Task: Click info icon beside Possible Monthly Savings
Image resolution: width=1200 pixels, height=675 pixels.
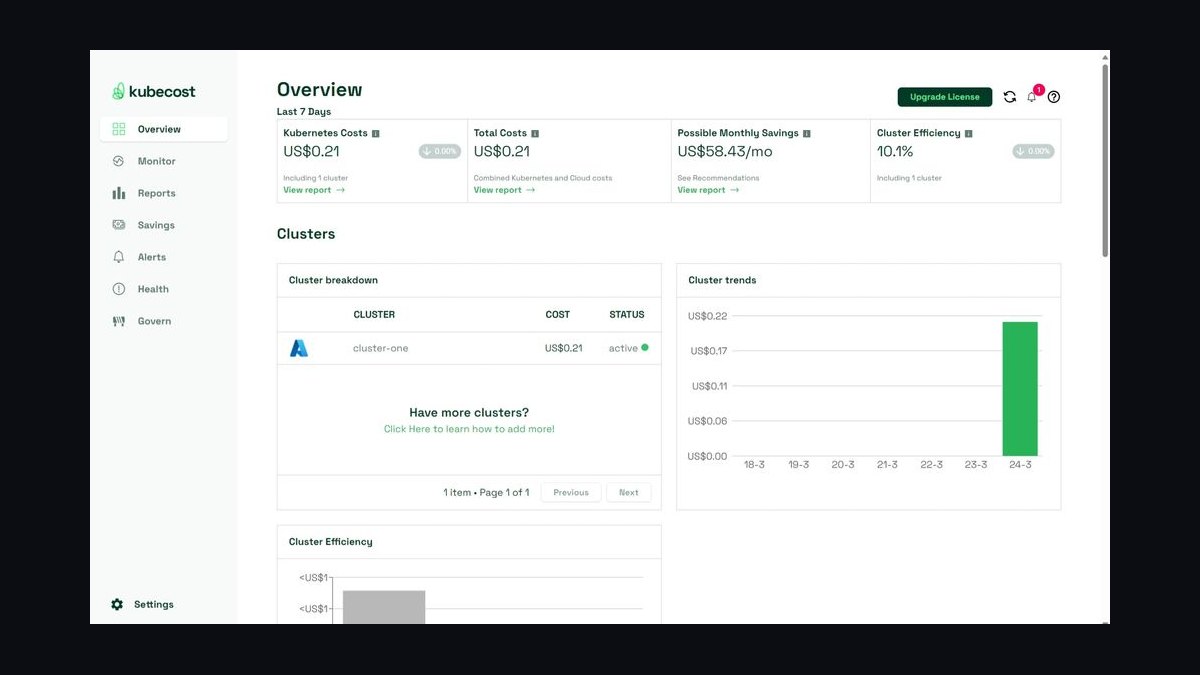Action: tap(807, 133)
